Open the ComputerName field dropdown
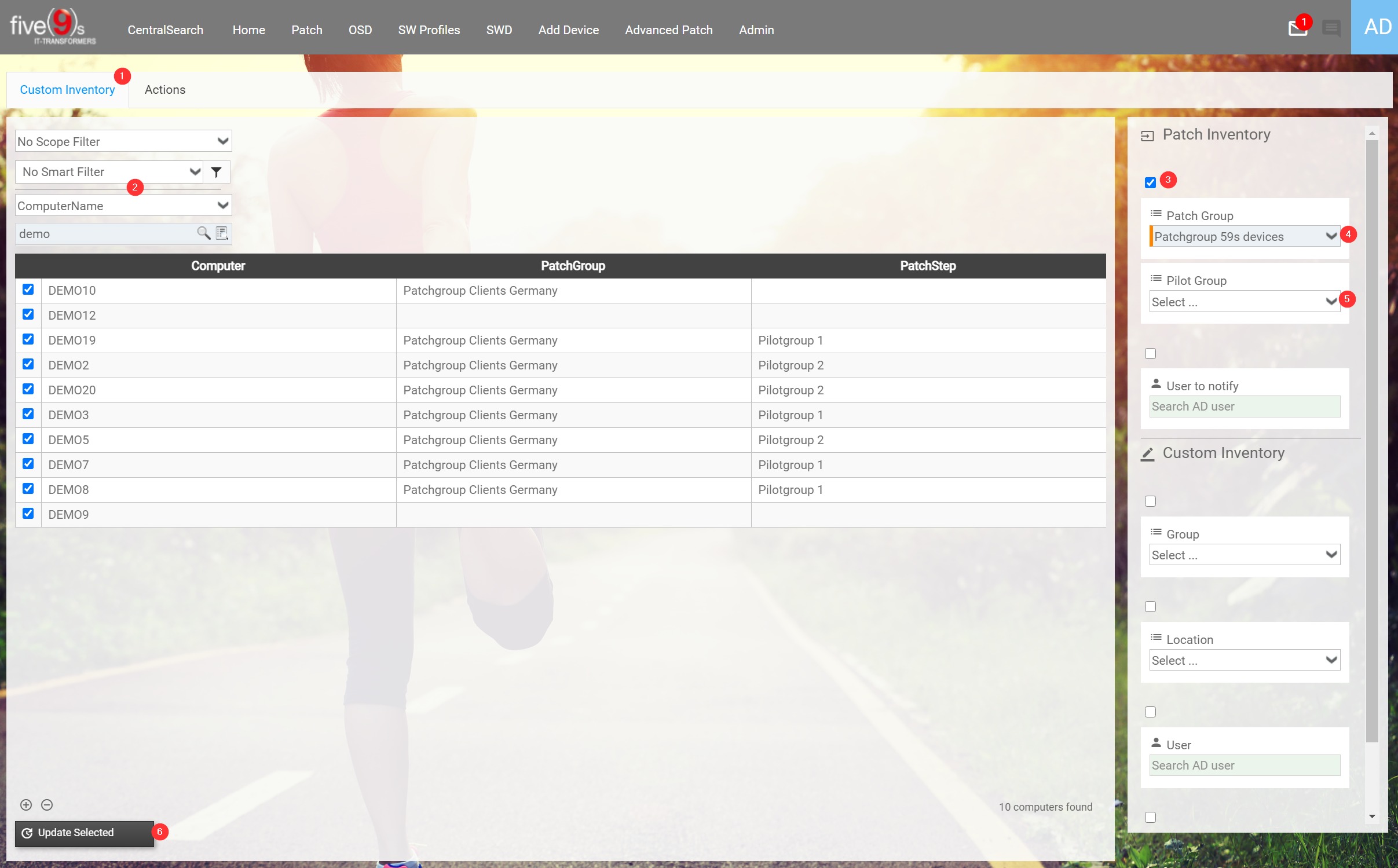The image size is (1398, 868). 123,206
